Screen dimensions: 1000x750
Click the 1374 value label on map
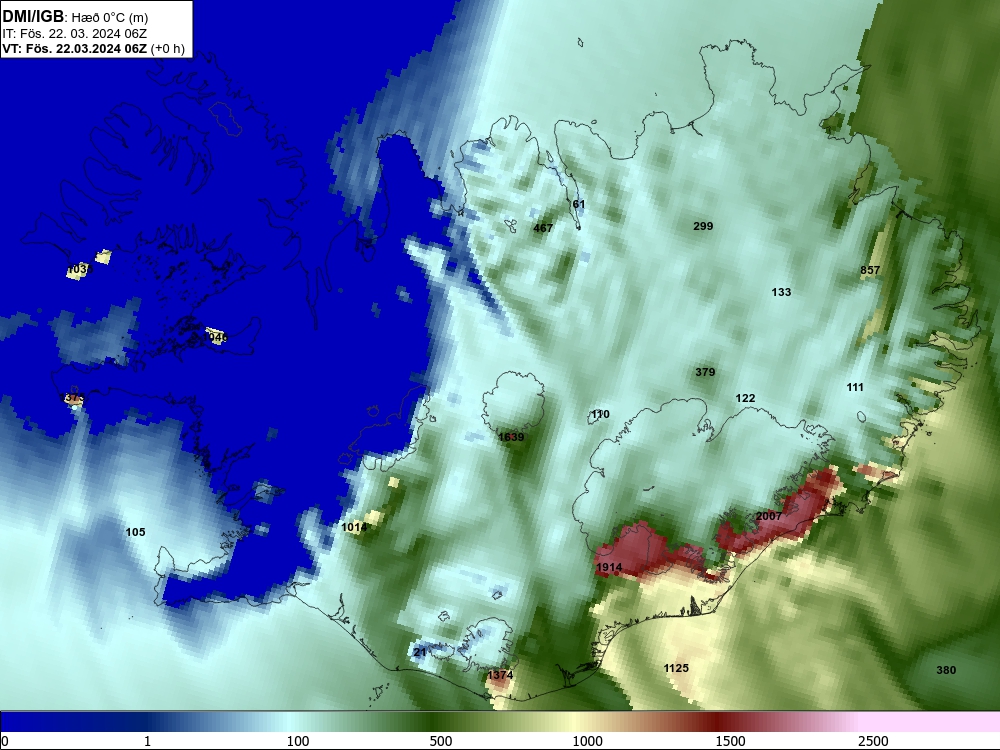[500, 675]
